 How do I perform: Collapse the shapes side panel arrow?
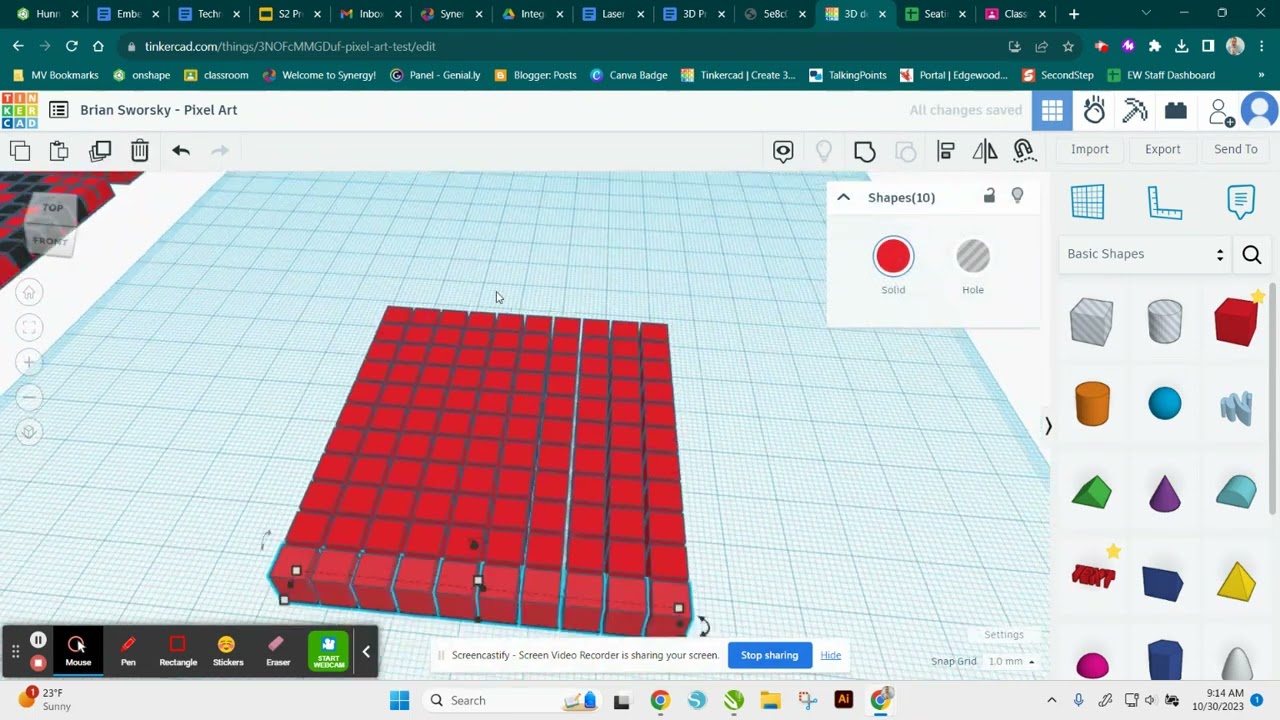point(1048,426)
